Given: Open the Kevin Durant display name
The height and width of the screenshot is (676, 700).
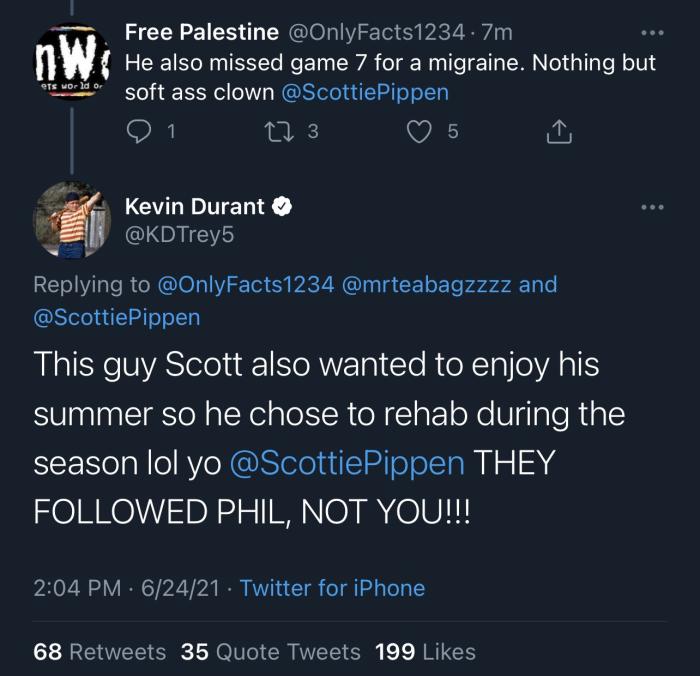Looking at the screenshot, I should pyautogui.click(x=194, y=207).
